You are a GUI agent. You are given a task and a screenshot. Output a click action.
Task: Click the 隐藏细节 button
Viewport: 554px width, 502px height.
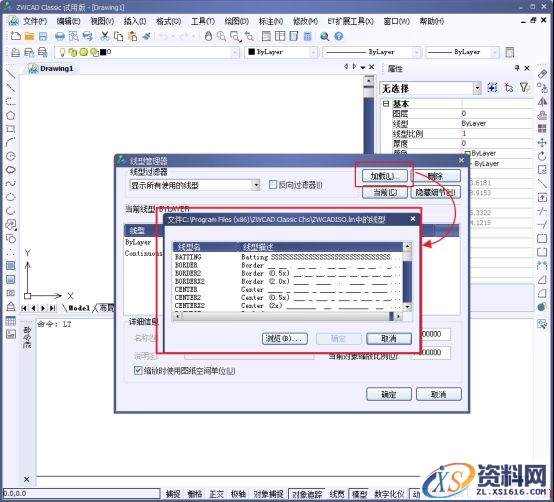point(435,193)
